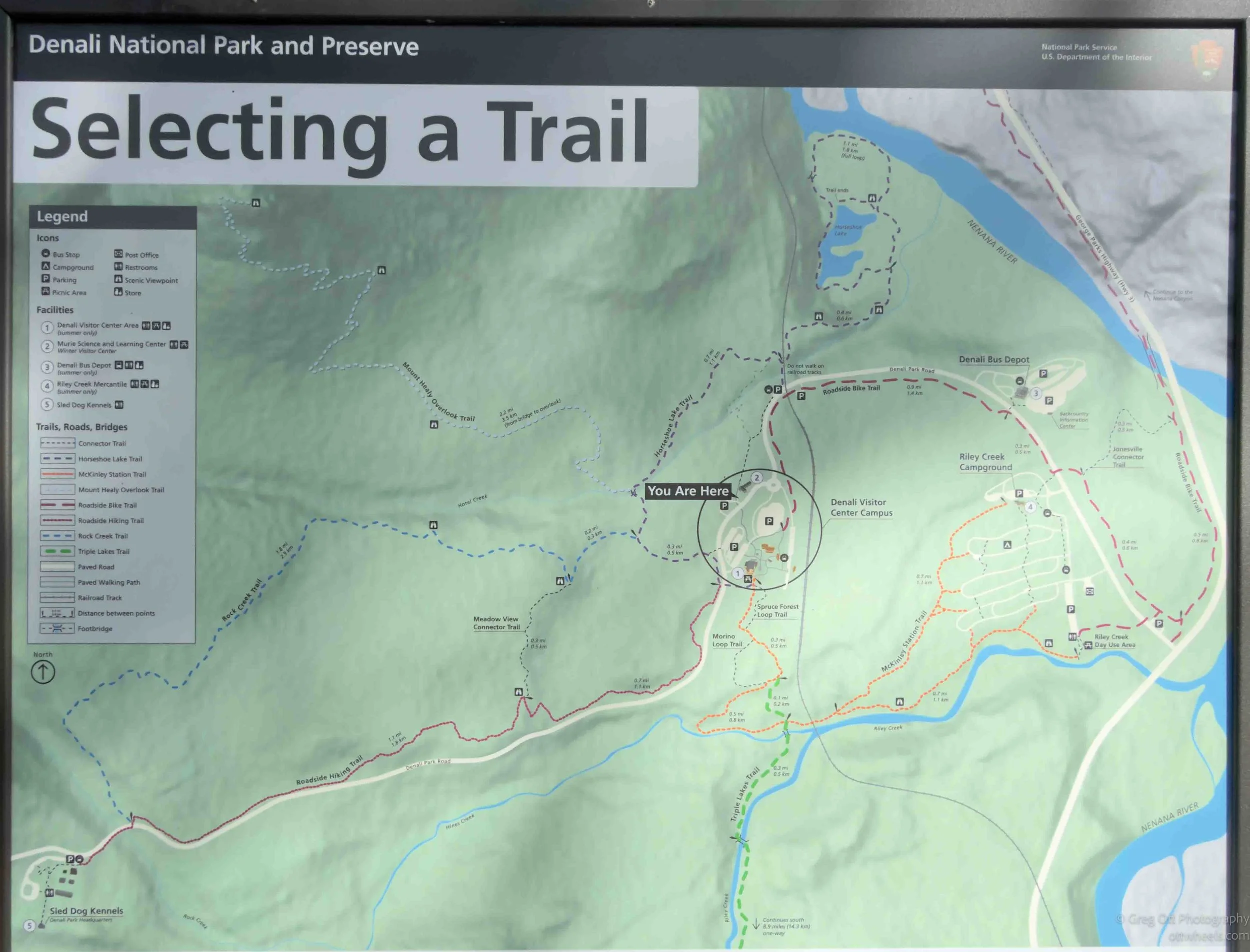Viewport: 1250px width, 952px height.
Task: Click the "Hines Creek" map label
Action: tap(460, 821)
